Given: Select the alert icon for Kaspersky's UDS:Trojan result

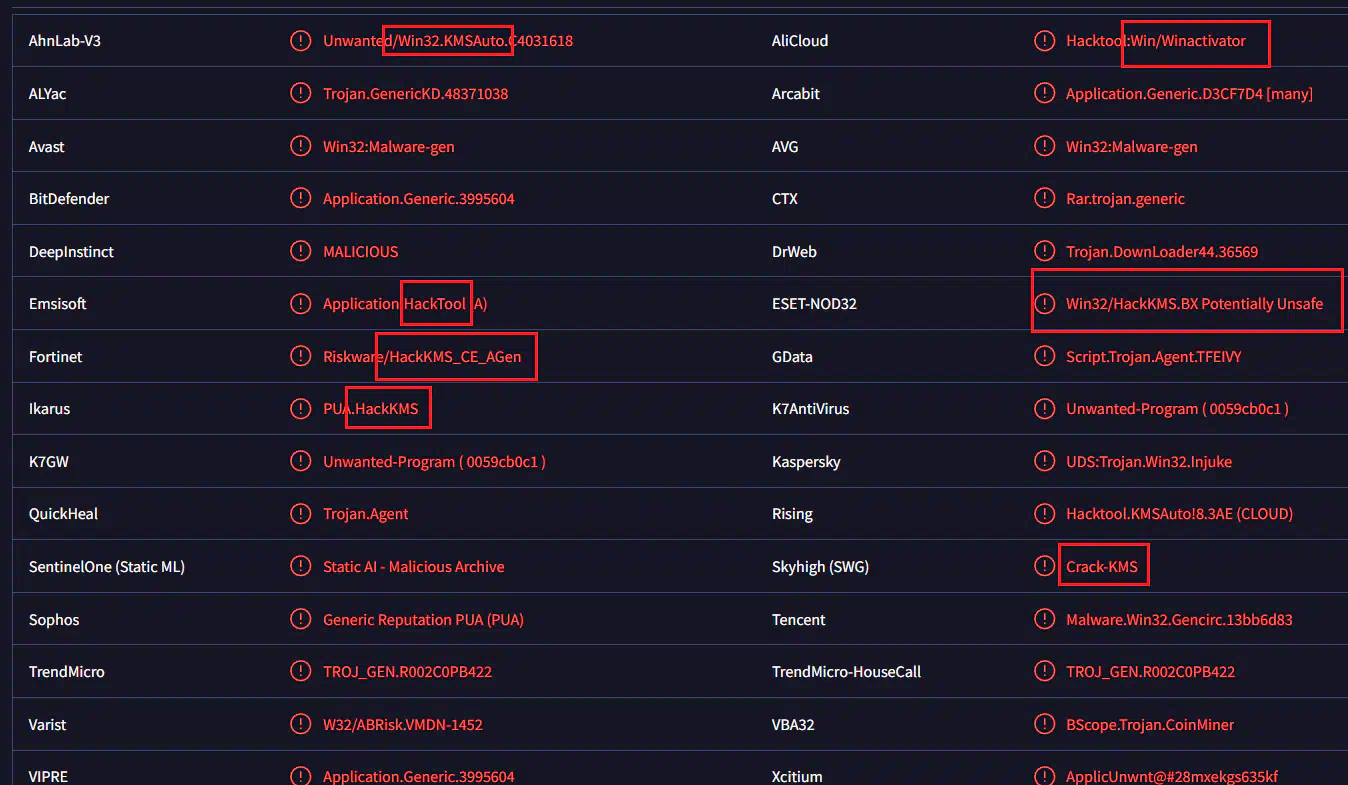Looking at the screenshot, I should [1044, 462].
